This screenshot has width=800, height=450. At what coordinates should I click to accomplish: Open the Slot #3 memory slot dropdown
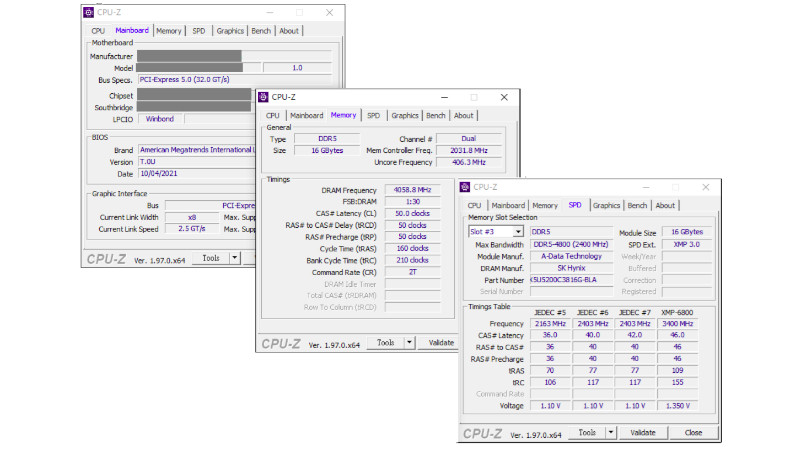tap(496, 232)
